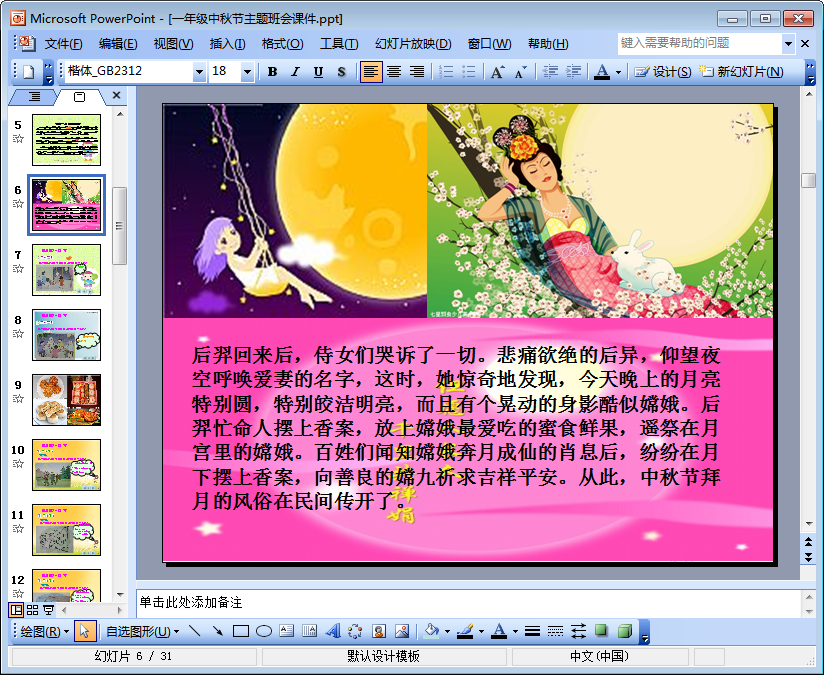Select slide 7 thumbnail

coord(66,270)
